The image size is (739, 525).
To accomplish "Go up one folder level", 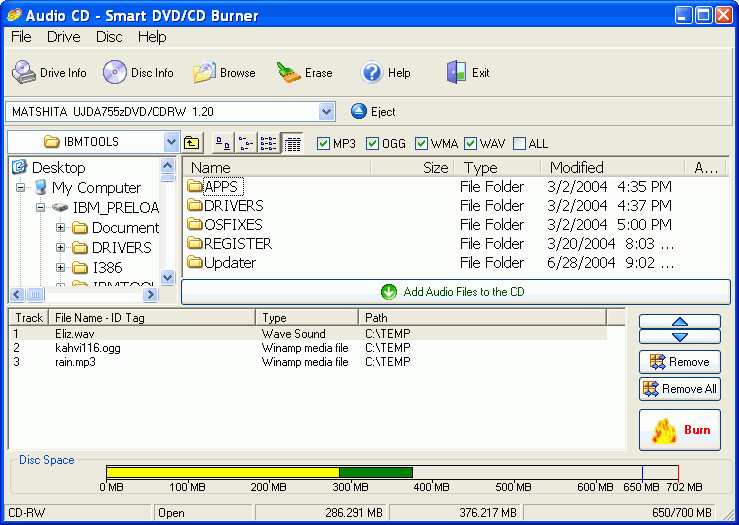I will [192, 143].
